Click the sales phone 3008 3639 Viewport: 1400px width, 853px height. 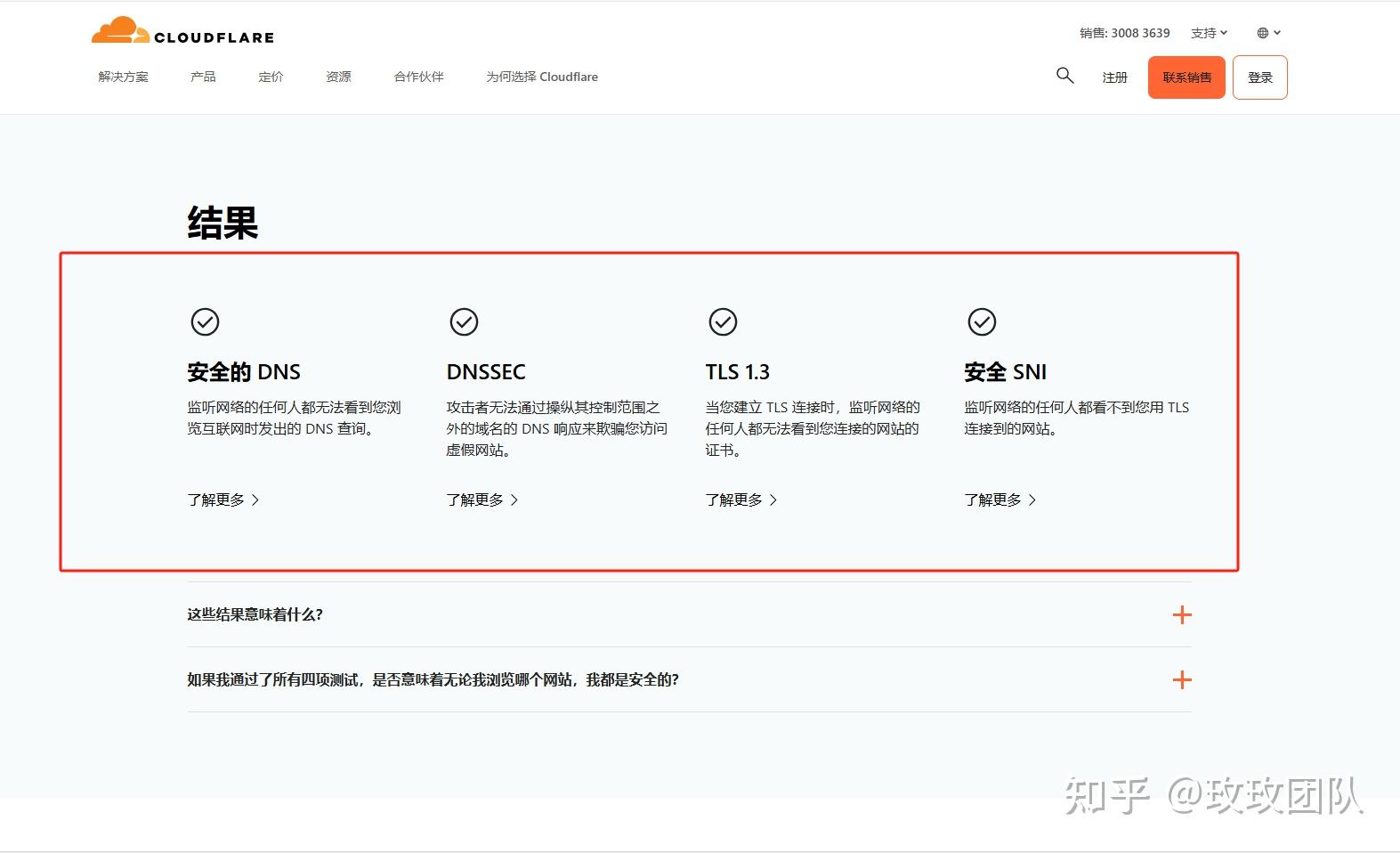pyautogui.click(x=1140, y=33)
